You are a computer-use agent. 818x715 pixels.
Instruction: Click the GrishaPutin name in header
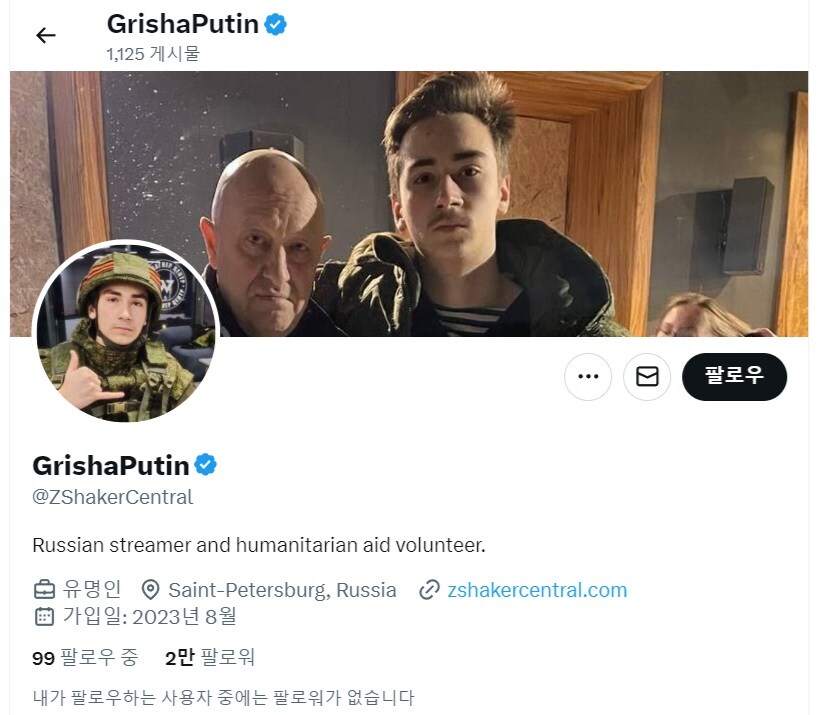coord(183,24)
